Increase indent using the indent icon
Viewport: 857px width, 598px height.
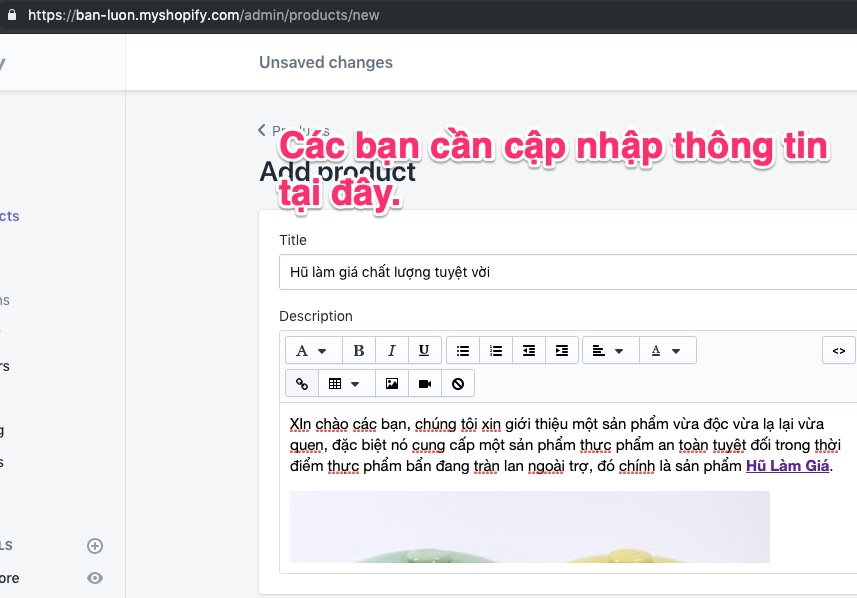tap(561, 350)
